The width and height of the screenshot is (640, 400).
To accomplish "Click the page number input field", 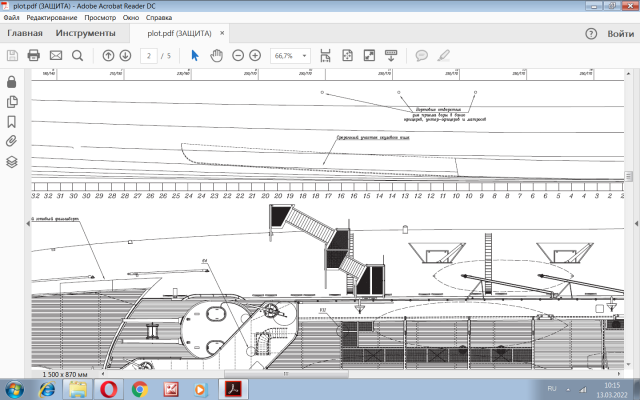I will (148, 56).
